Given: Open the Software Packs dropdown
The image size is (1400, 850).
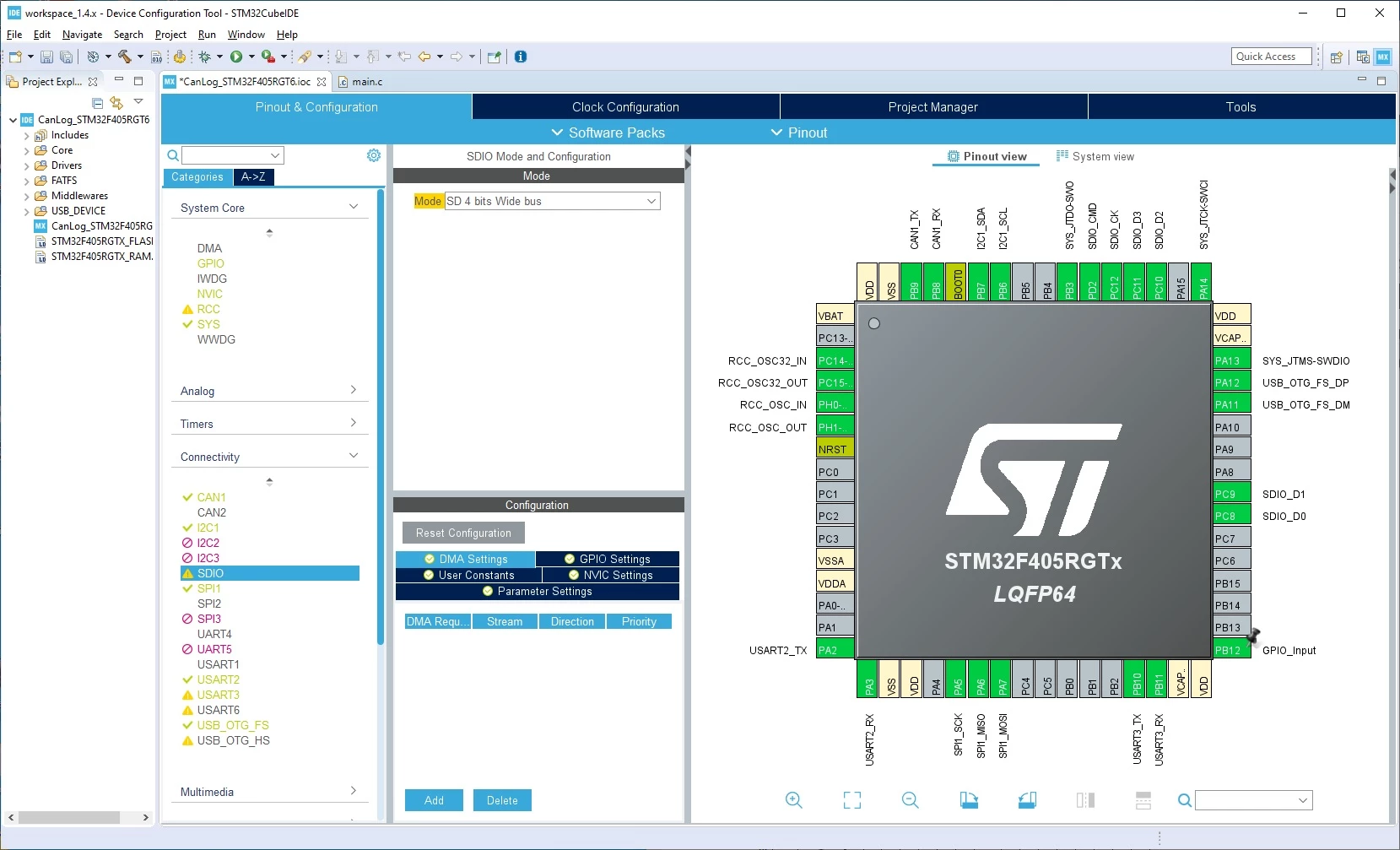Looking at the screenshot, I should point(608,133).
